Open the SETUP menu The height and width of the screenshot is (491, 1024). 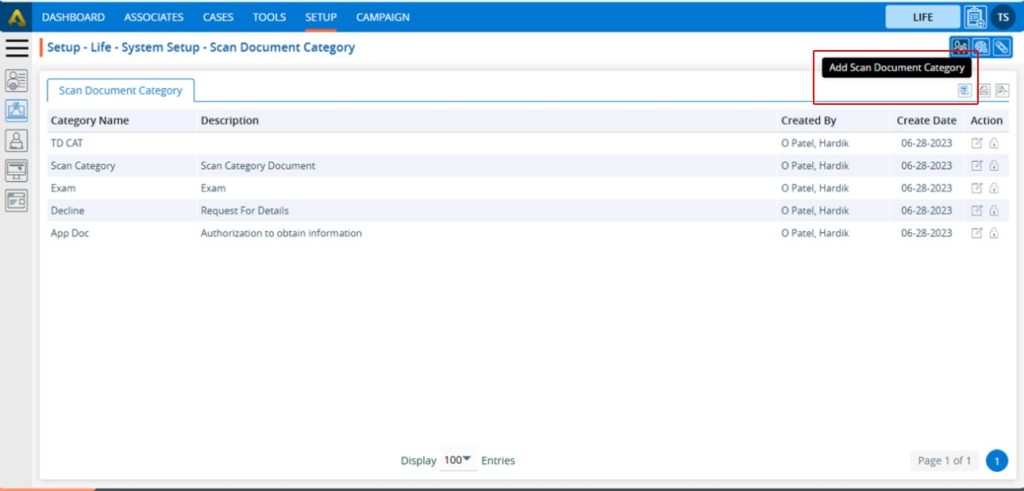click(x=321, y=17)
